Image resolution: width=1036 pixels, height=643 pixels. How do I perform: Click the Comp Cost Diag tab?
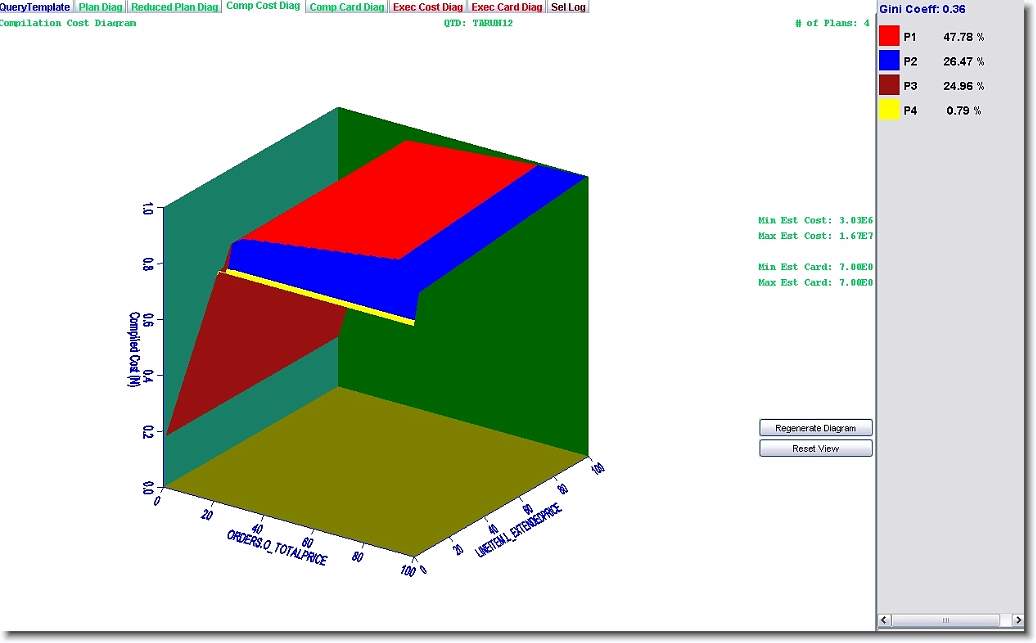263,6
